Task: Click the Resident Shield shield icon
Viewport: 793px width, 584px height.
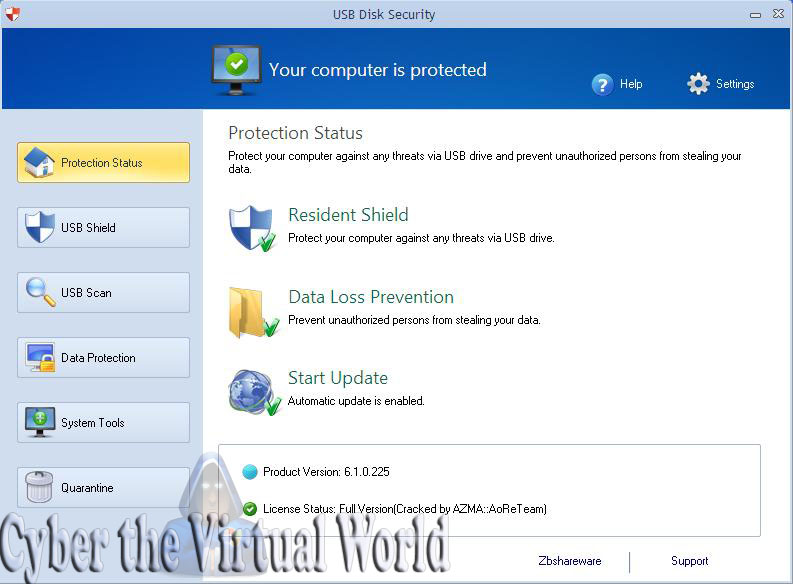Action: tap(252, 228)
